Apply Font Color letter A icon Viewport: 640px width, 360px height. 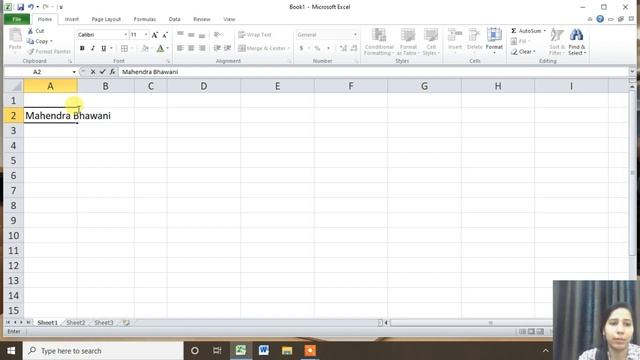click(160, 49)
